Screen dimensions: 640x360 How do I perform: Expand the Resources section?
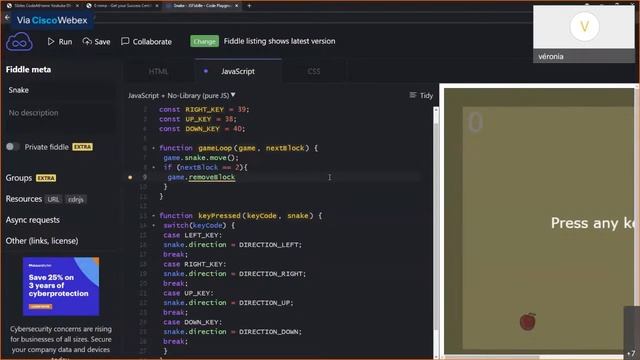click(x=24, y=199)
